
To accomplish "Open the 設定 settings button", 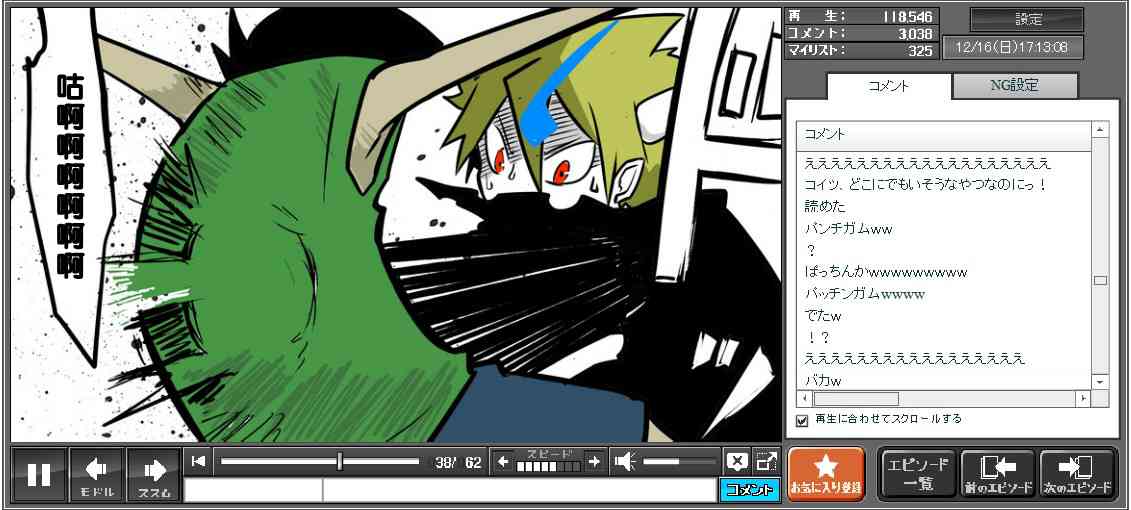I will tap(1027, 20).
